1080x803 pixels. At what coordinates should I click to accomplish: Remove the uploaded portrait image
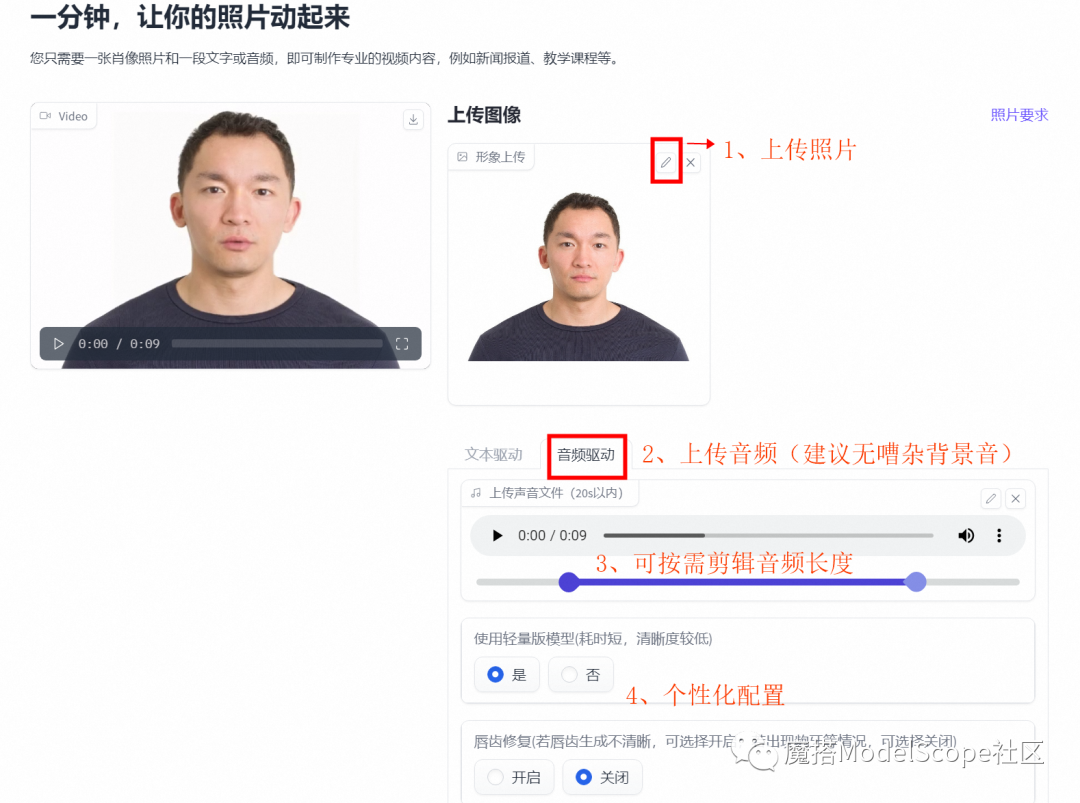(x=691, y=163)
